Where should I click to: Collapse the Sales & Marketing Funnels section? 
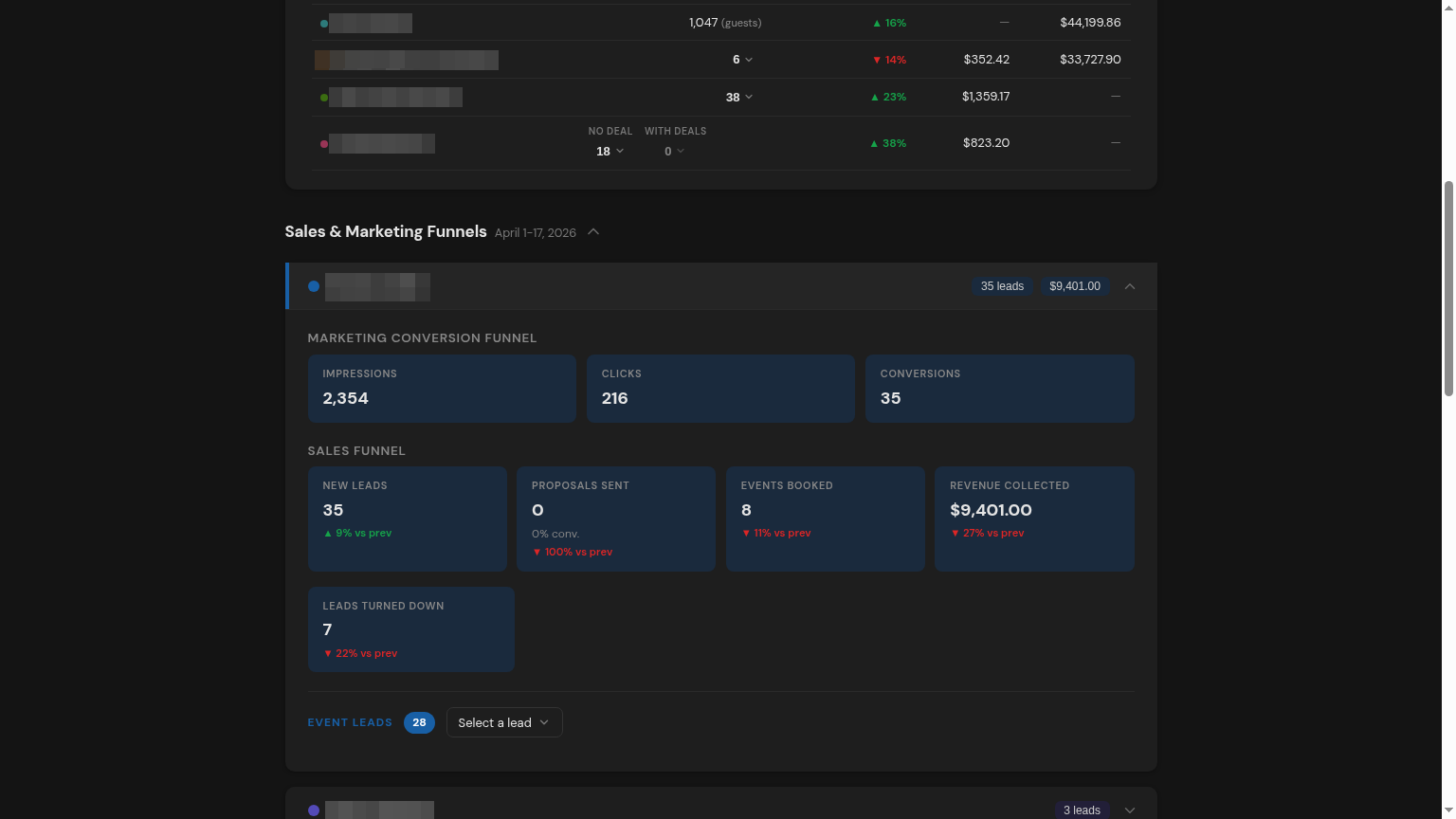(593, 232)
